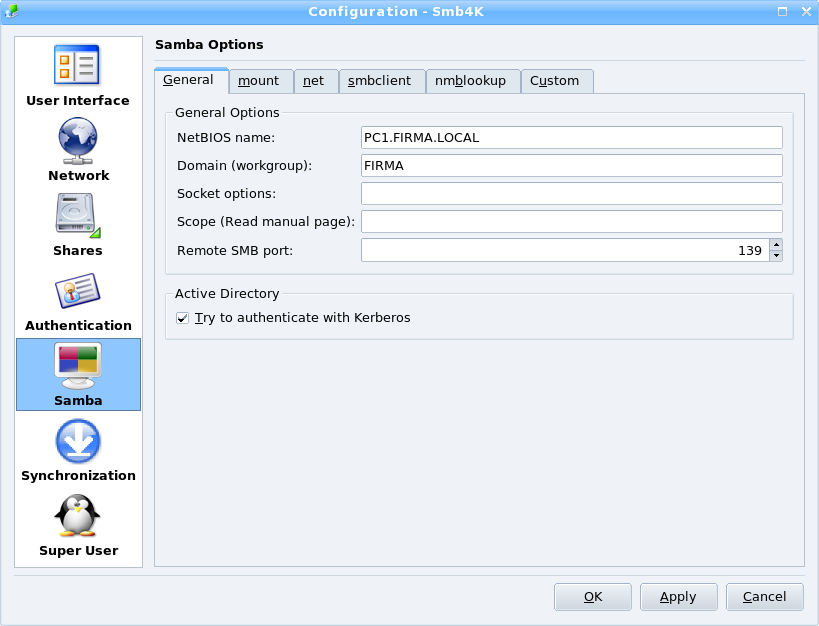Image resolution: width=819 pixels, height=626 pixels.
Task: Decrease the Remote SMB port value
Action: [x=776, y=256]
